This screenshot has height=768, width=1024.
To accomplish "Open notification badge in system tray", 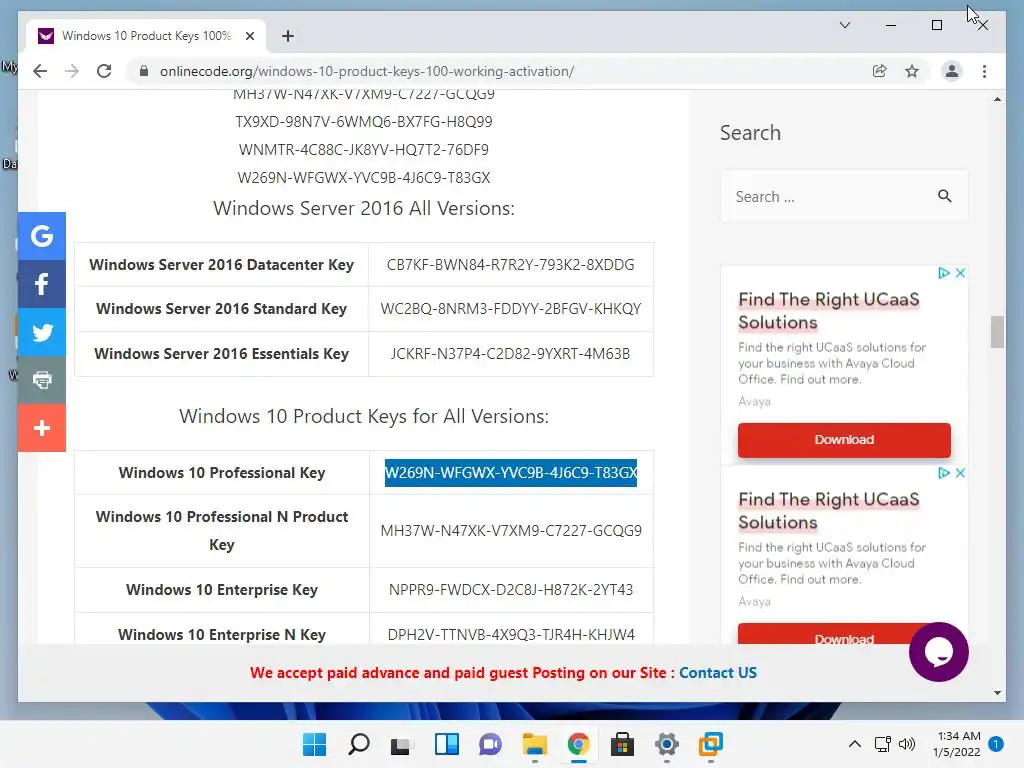I will [x=995, y=744].
